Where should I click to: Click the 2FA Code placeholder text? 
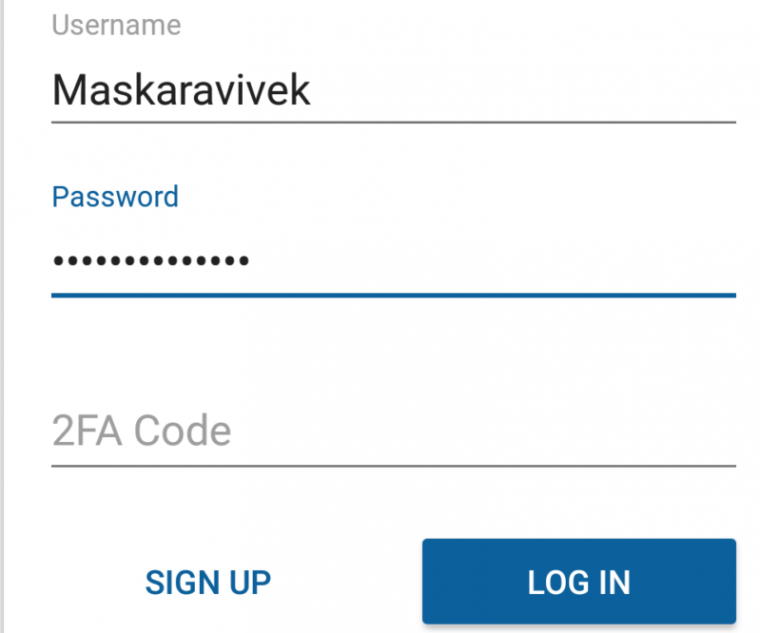(141, 432)
